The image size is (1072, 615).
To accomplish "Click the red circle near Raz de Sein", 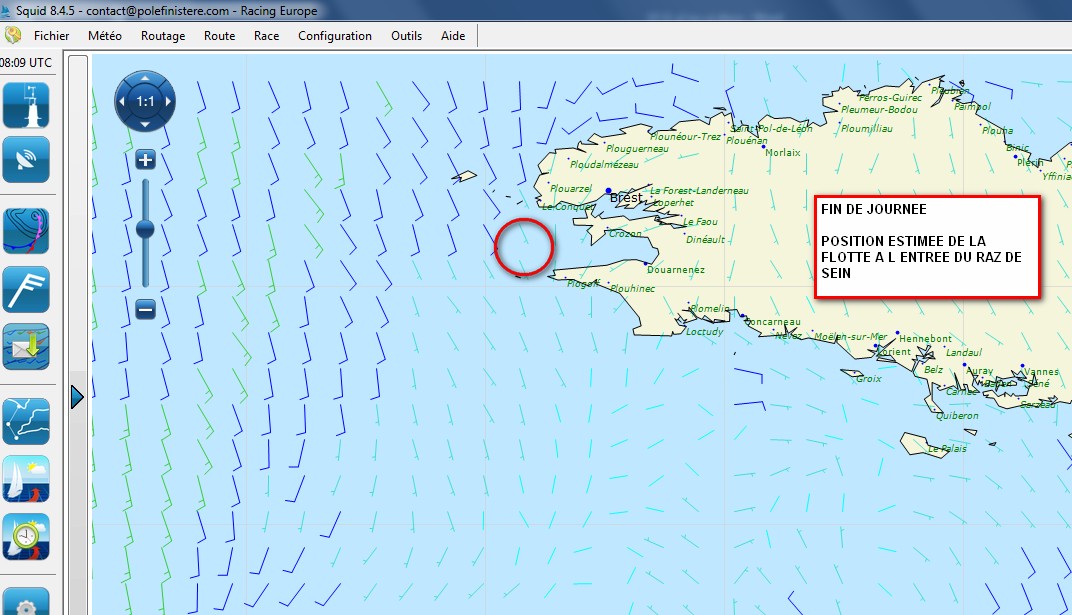I will point(524,247).
